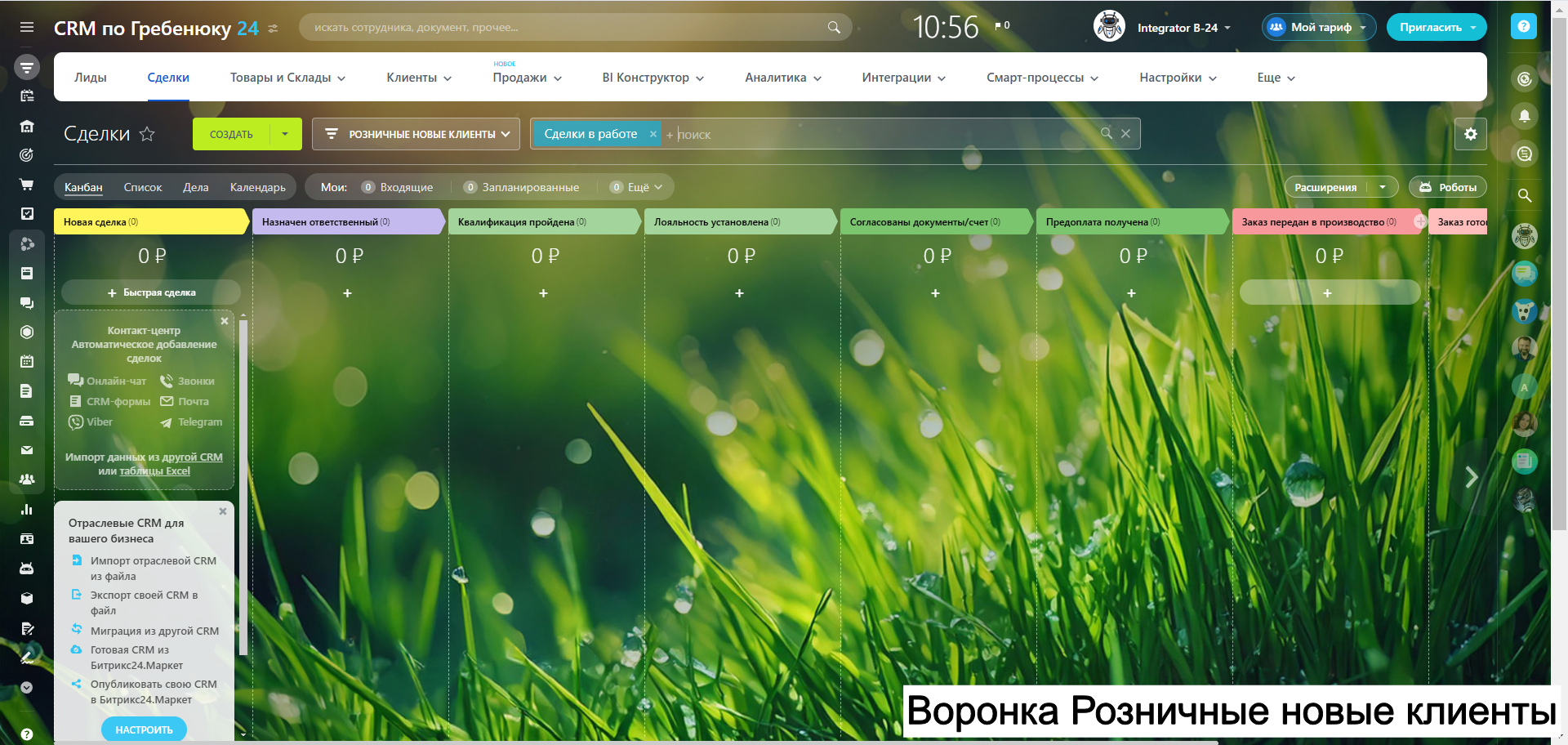This screenshot has width=1568, height=745.
Task: Open the hamburger main menu
Action: click(27, 27)
